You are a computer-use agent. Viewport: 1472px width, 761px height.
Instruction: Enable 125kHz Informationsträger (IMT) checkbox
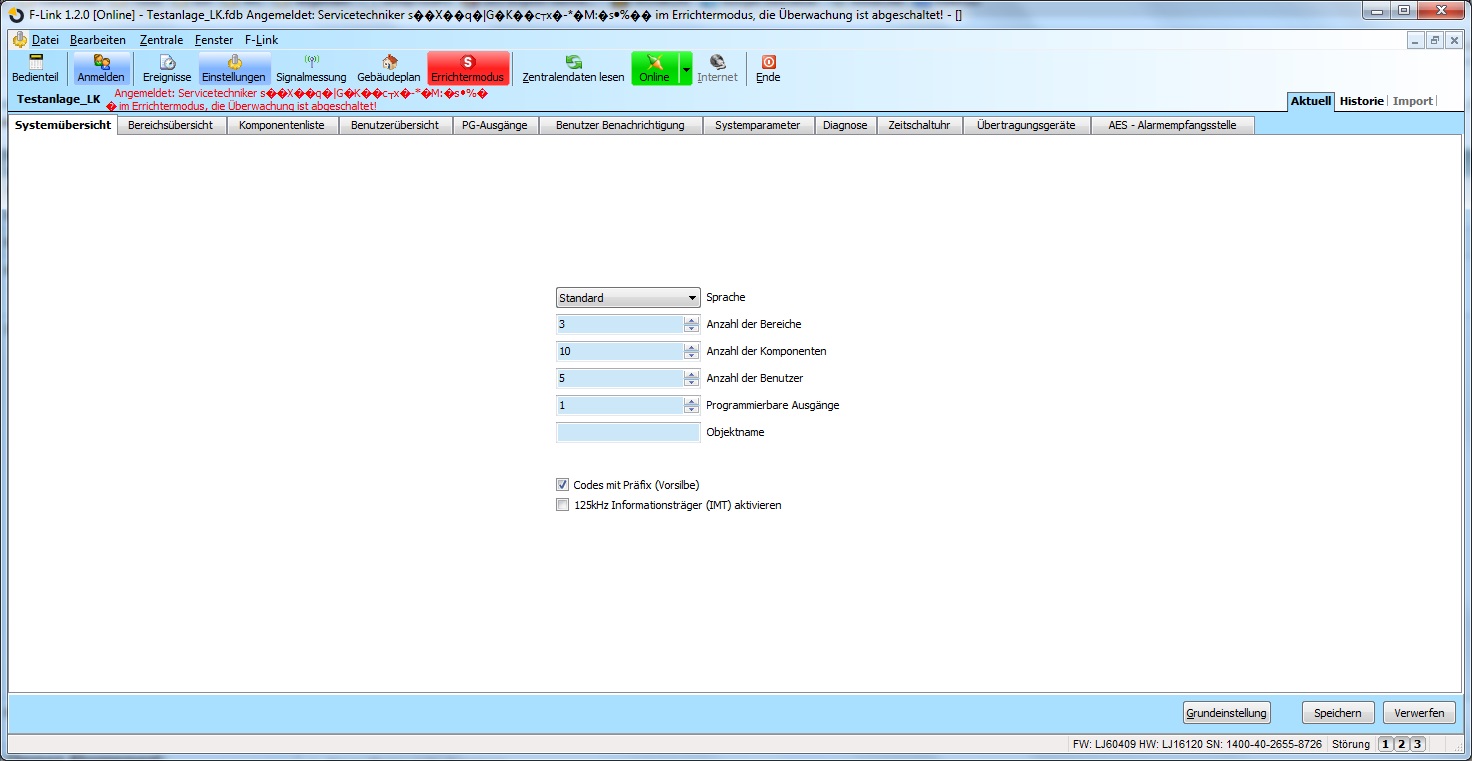pyautogui.click(x=562, y=505)
